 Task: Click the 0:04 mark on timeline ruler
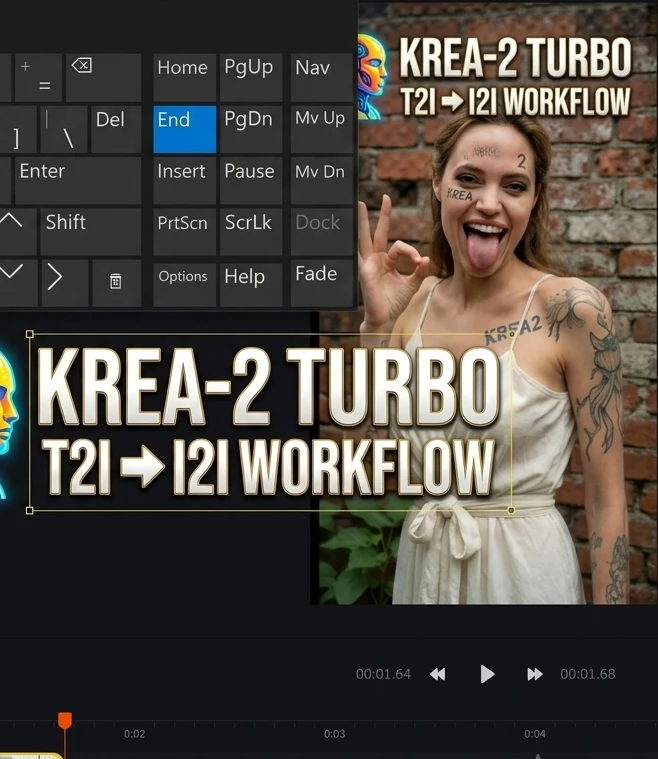[535, 734]
